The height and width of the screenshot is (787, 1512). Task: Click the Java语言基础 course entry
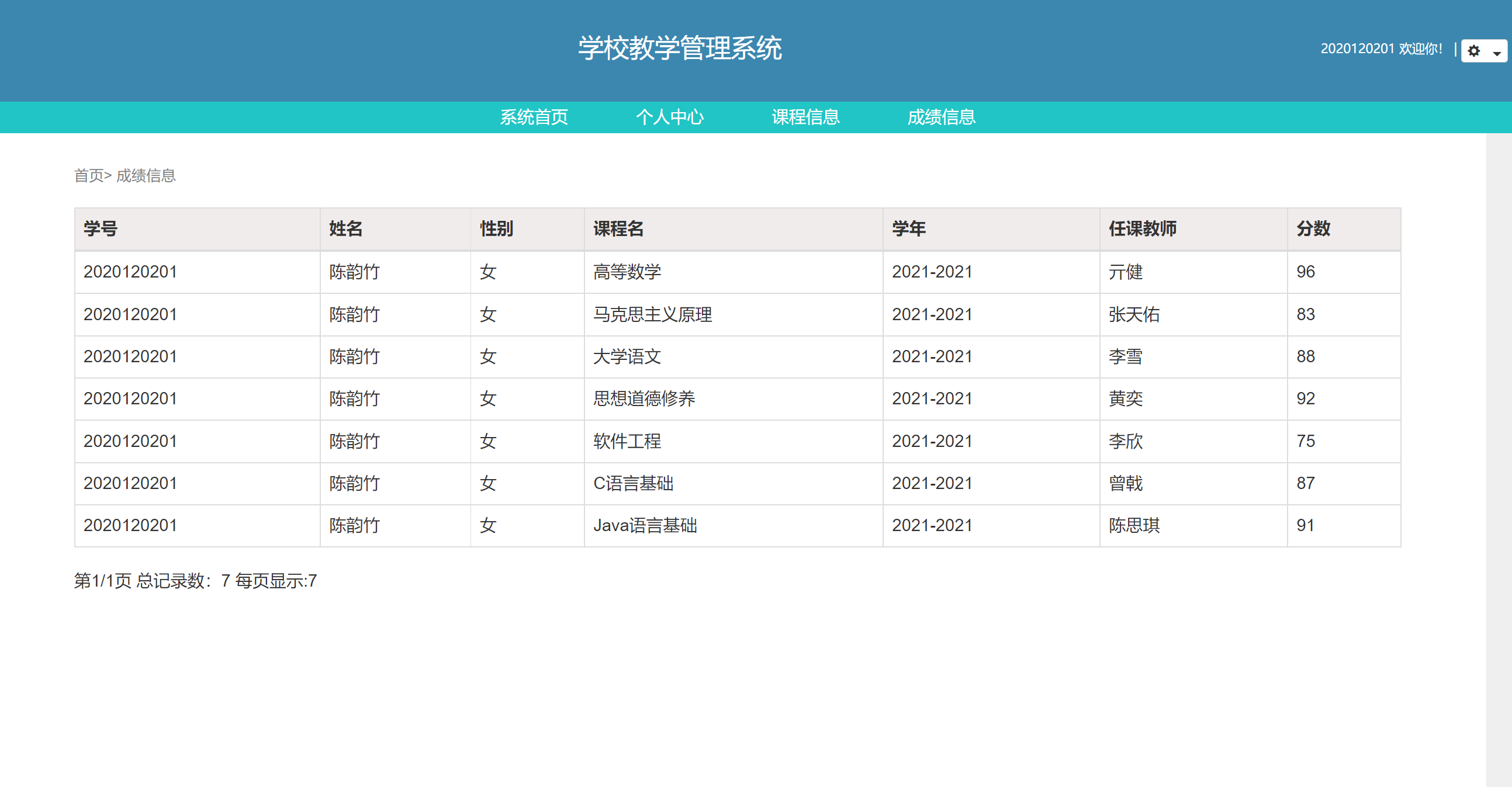(645, 525)
